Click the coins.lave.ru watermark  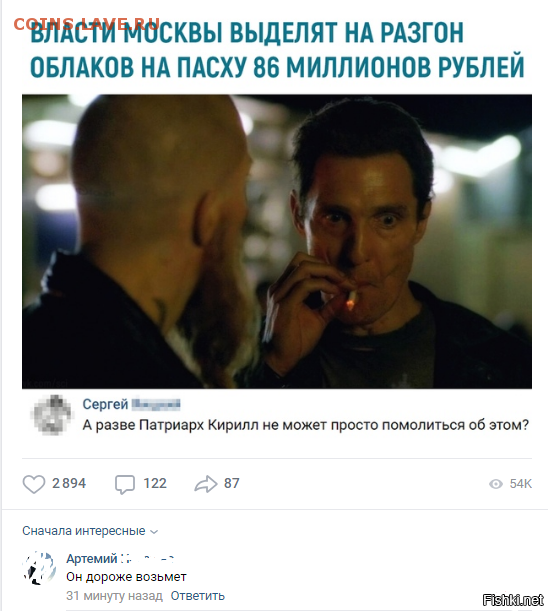87,24
